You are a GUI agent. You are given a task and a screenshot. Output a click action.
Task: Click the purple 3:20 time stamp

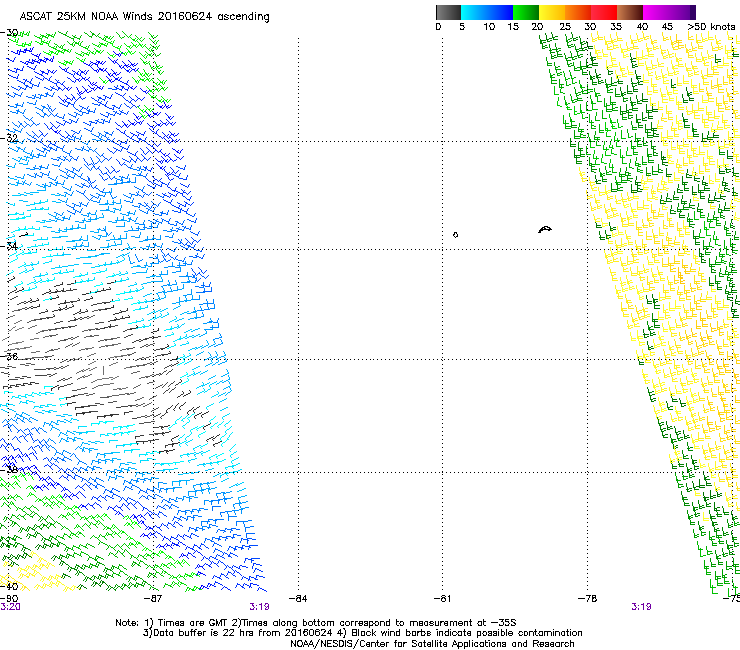10,607
